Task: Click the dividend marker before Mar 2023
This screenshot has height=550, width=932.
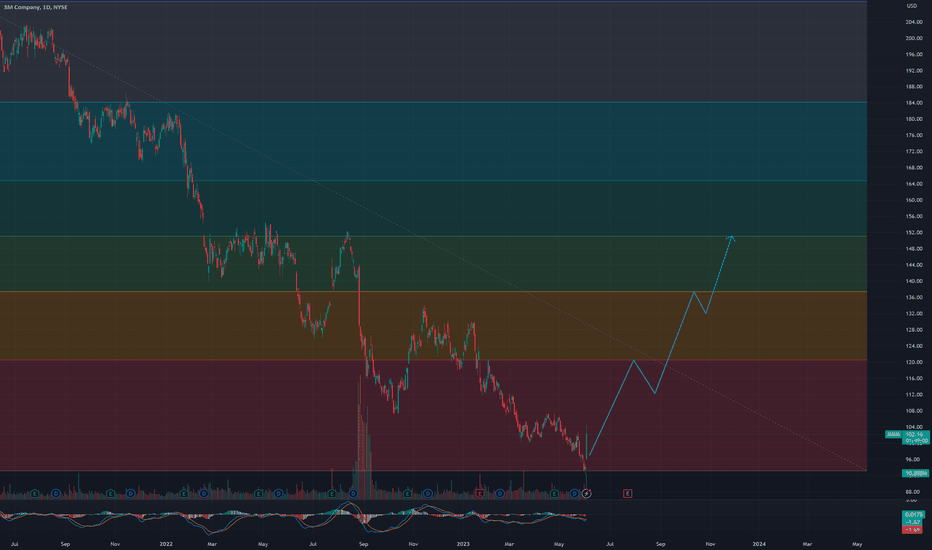Action: tap(500, 494)
